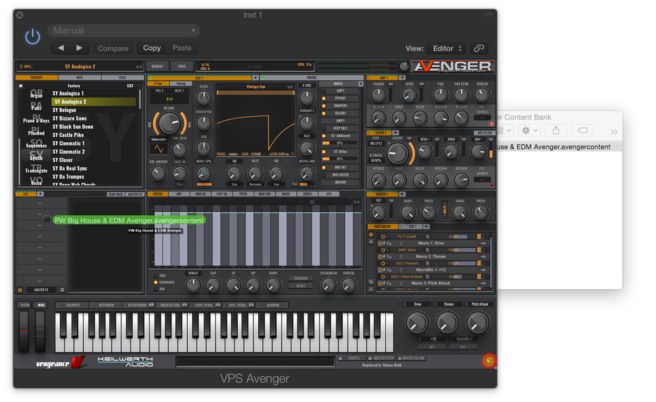656x402 pixels.
Task: Click the filter cutoff knob
Action: tap(399, 153)
